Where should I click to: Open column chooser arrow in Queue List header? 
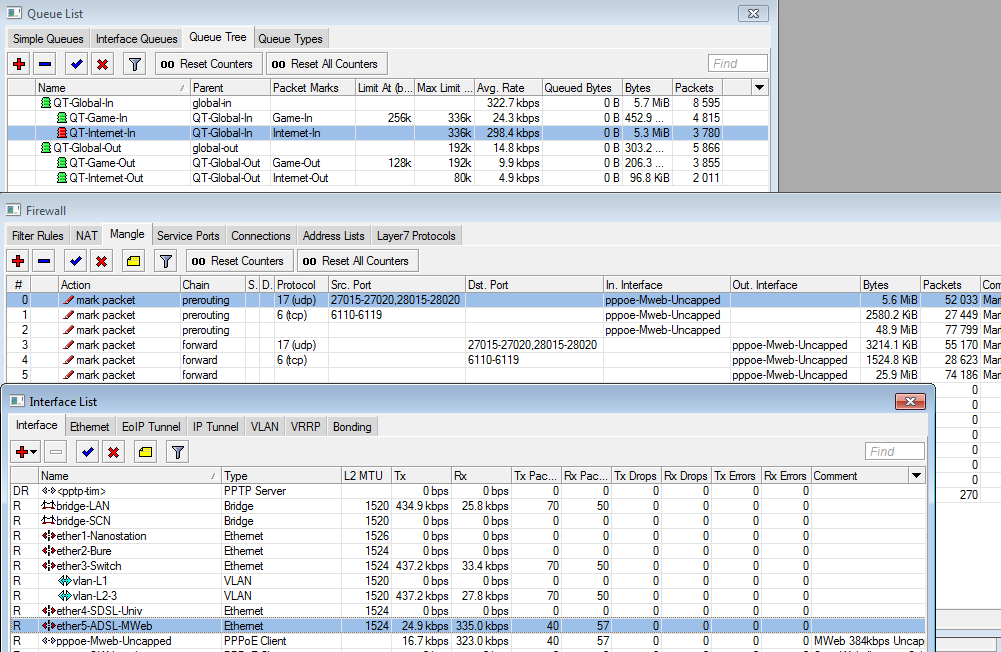point(759,88)
